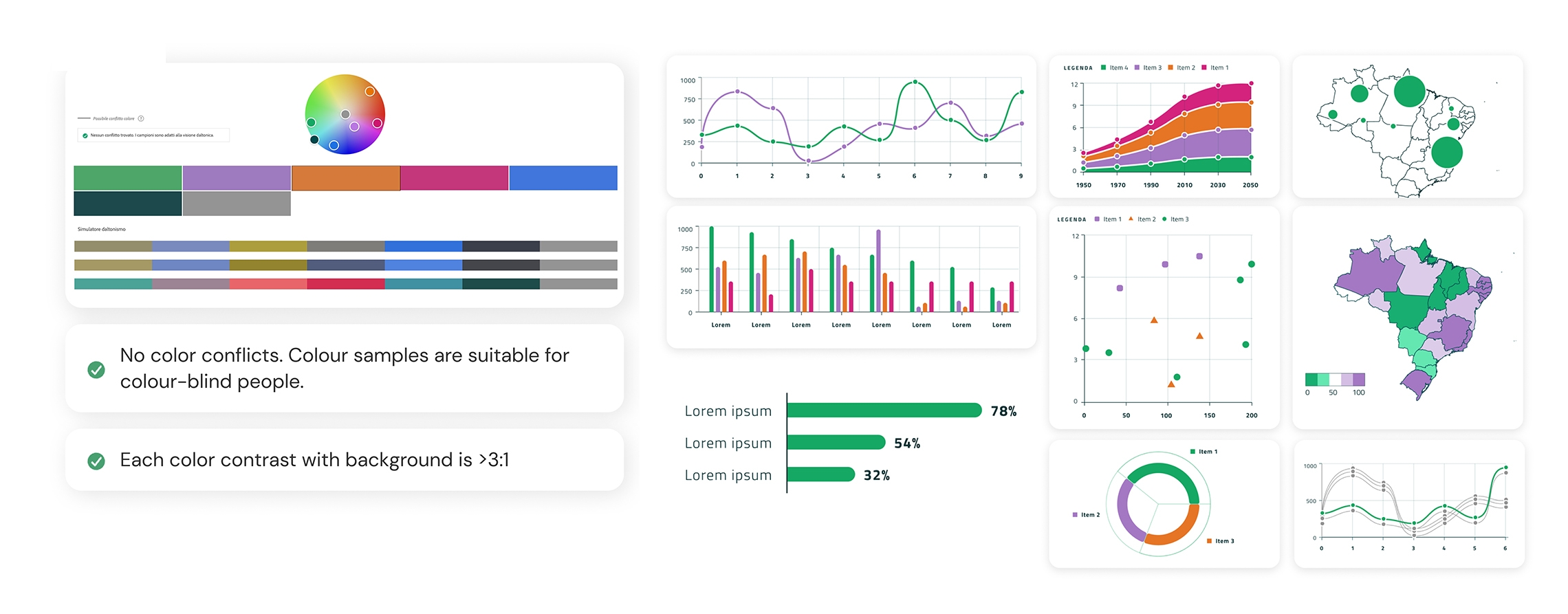Click the tall purple bar in the grouped bar chart

(x=878, y=271)
